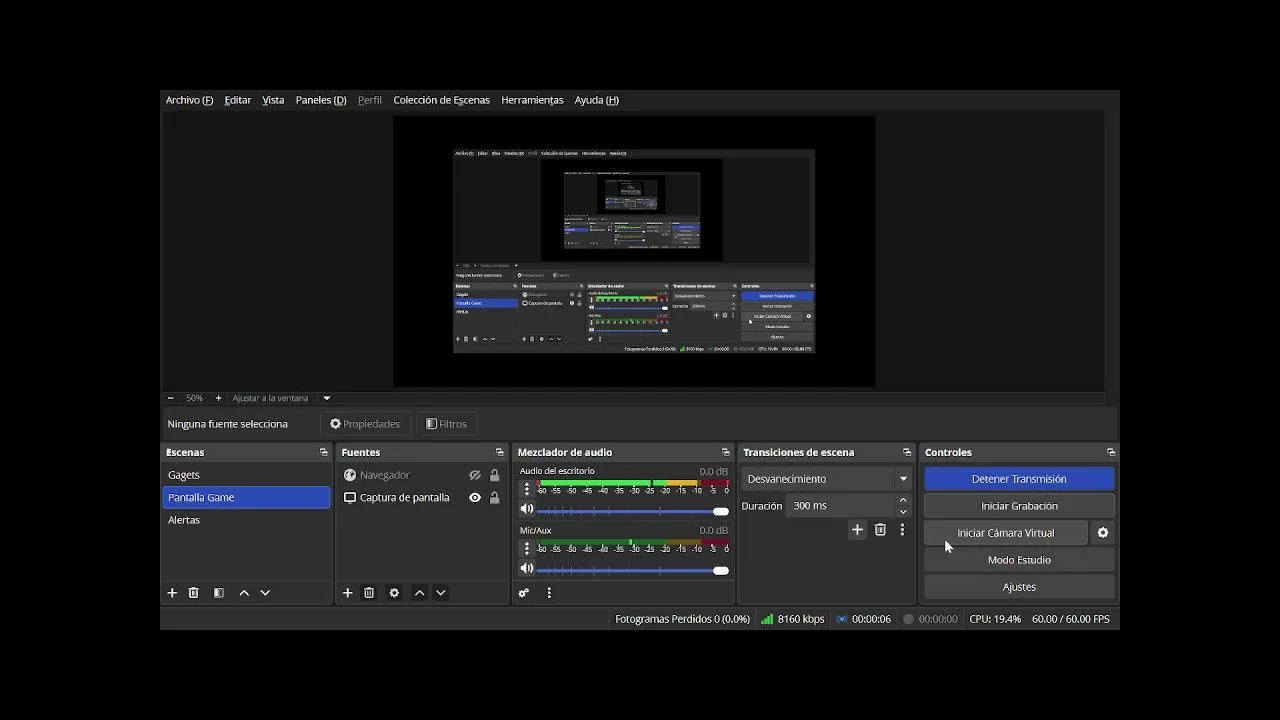Screen dimensions: 1280x720
Task: Move scene down arrow in Escenas
Action: pos(265,593)
